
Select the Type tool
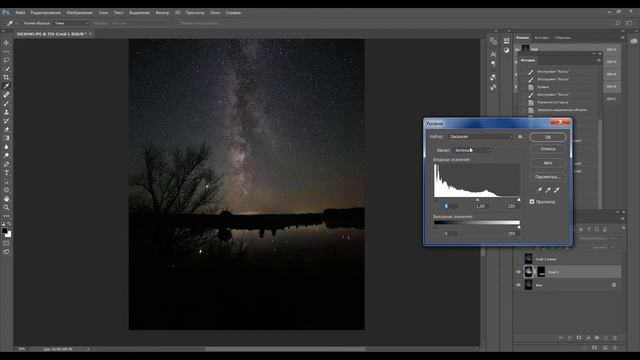click(x=6, y=173)
